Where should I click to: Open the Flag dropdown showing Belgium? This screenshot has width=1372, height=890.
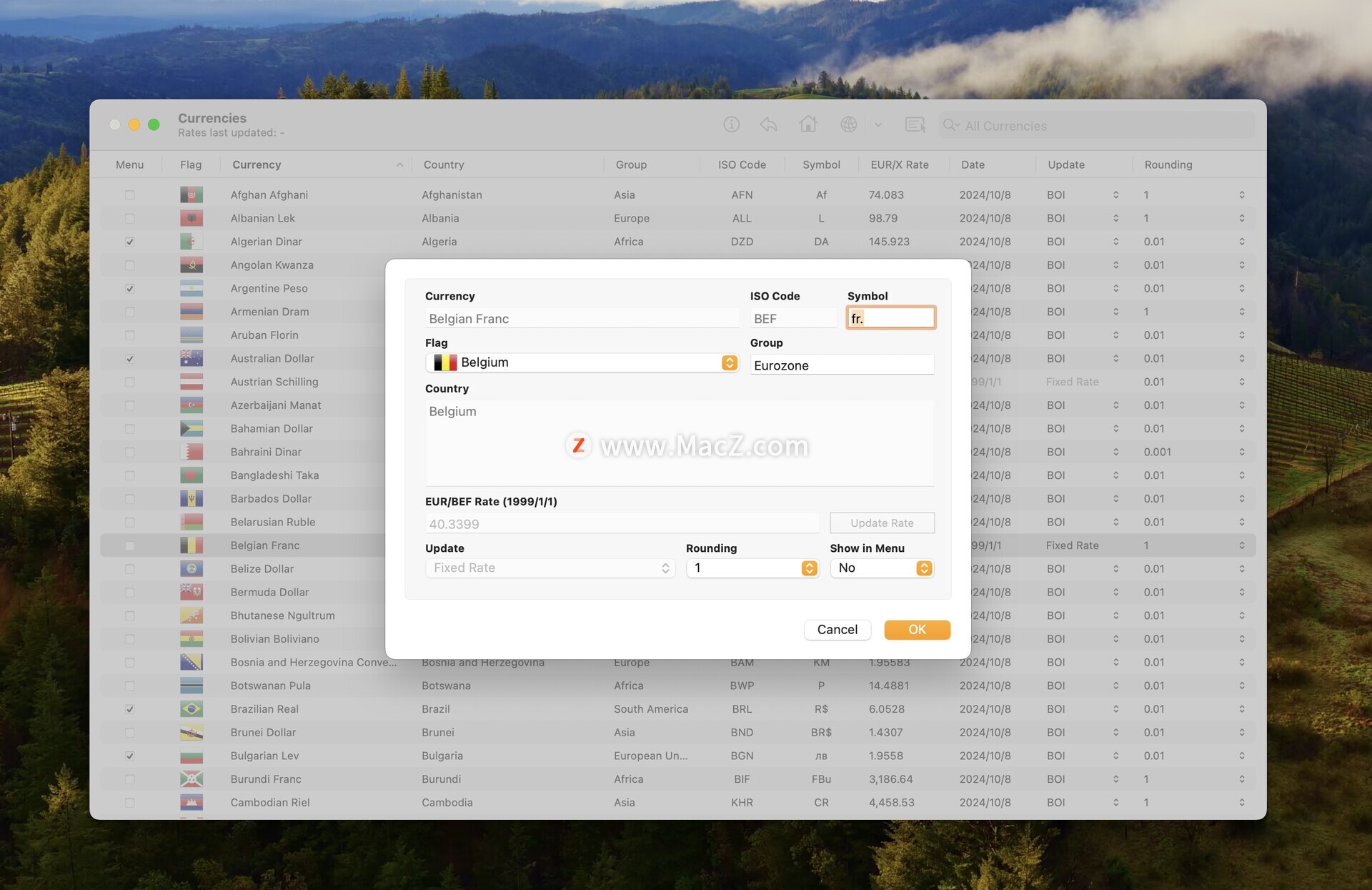(x=582, y=362)
